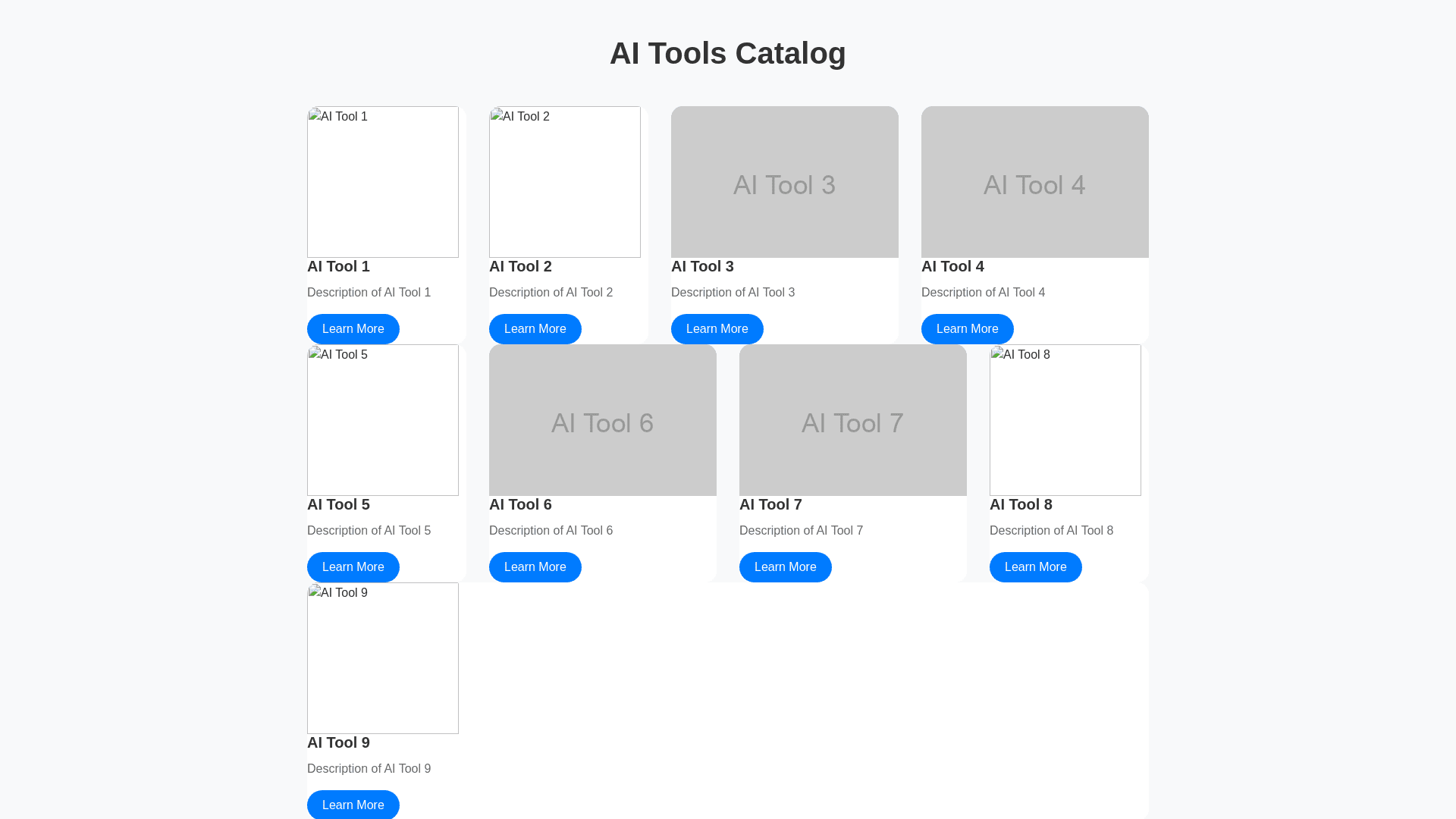Viewport: 1456px width, 819px height.
Task: Click the AI Tool 1 broken image
Action: 382,182
